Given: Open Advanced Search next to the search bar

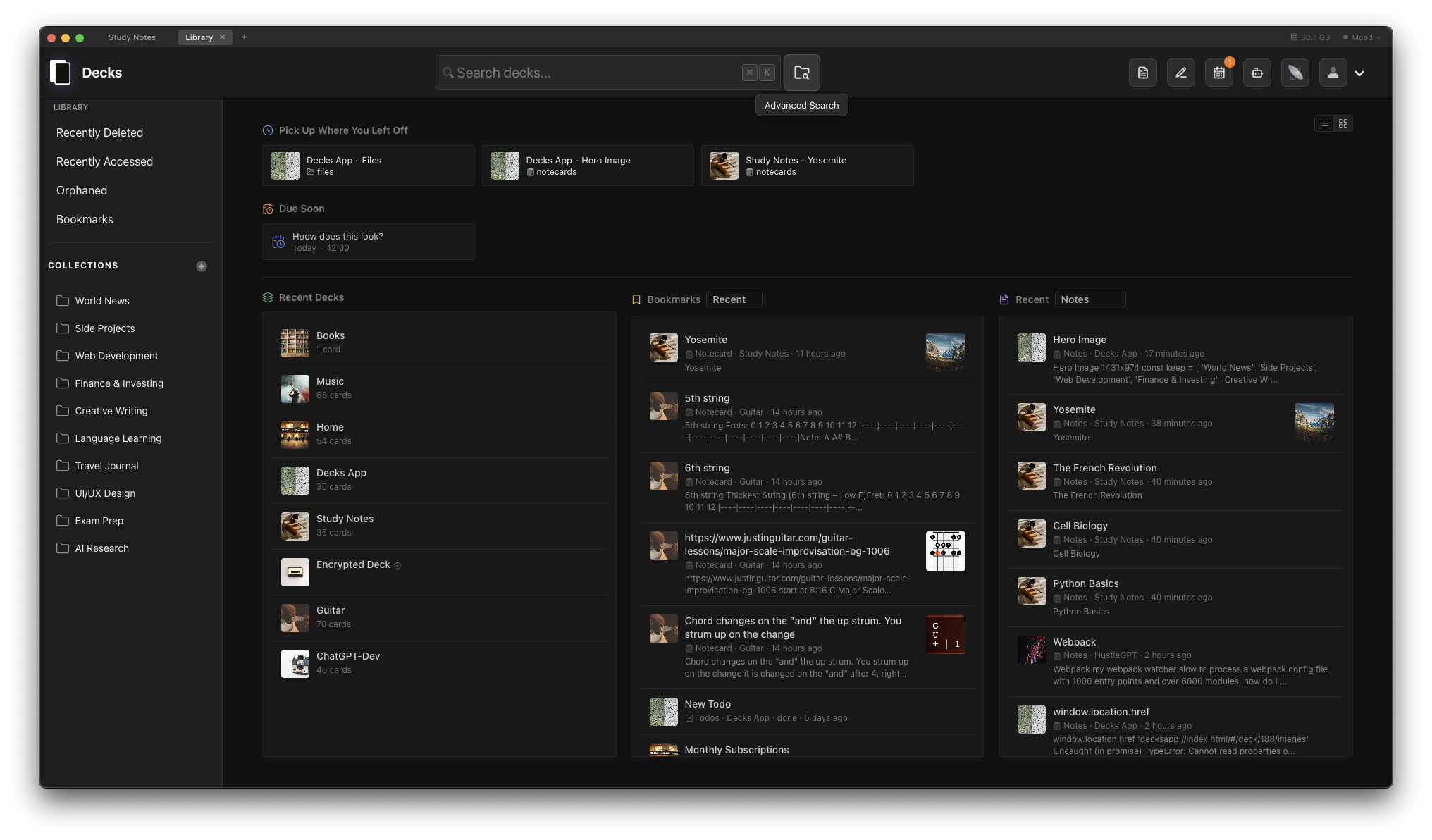Looking at the screenshot, I should click(x=801, y=72).
